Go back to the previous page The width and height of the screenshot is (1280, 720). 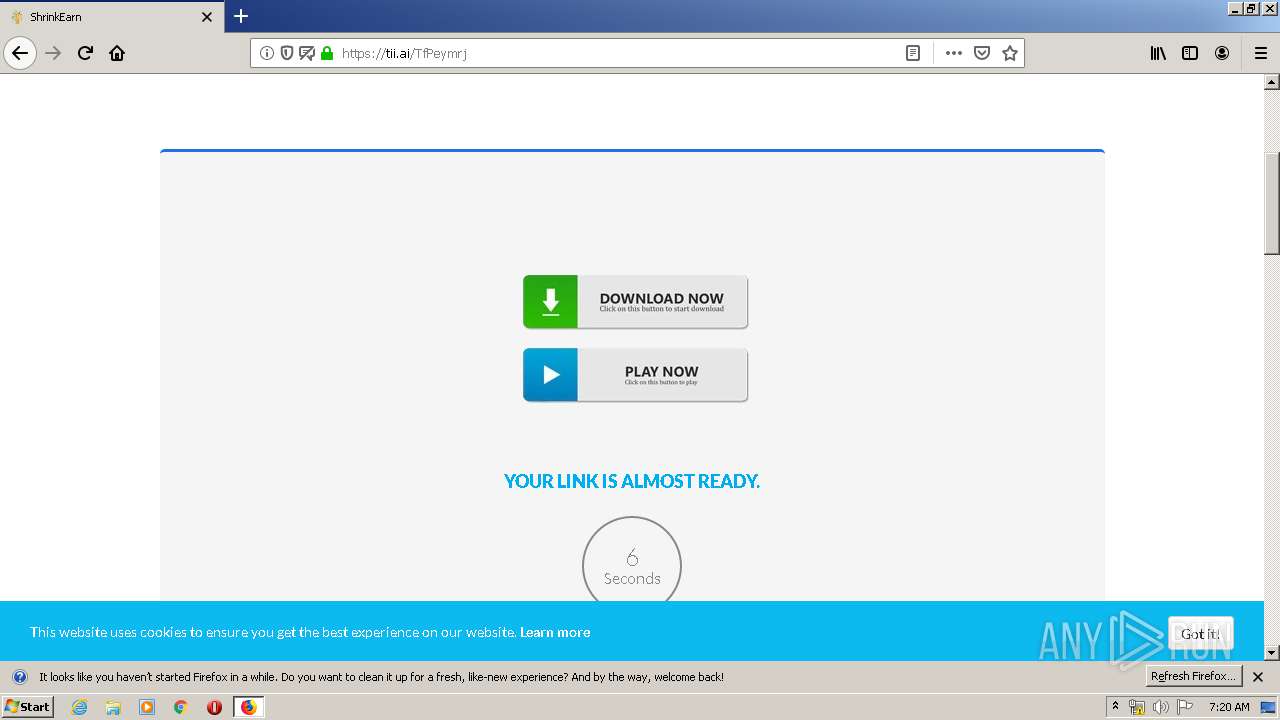(20, 53)
